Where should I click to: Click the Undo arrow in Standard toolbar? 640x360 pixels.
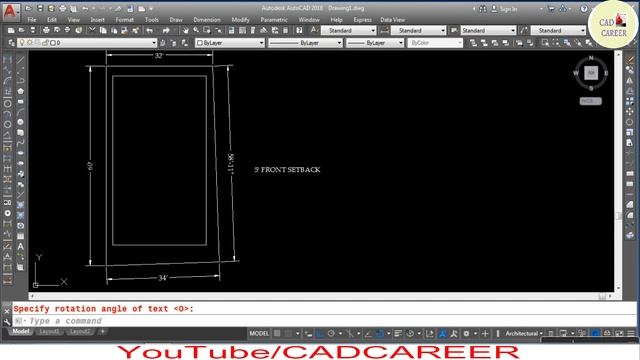click(149, 30)
